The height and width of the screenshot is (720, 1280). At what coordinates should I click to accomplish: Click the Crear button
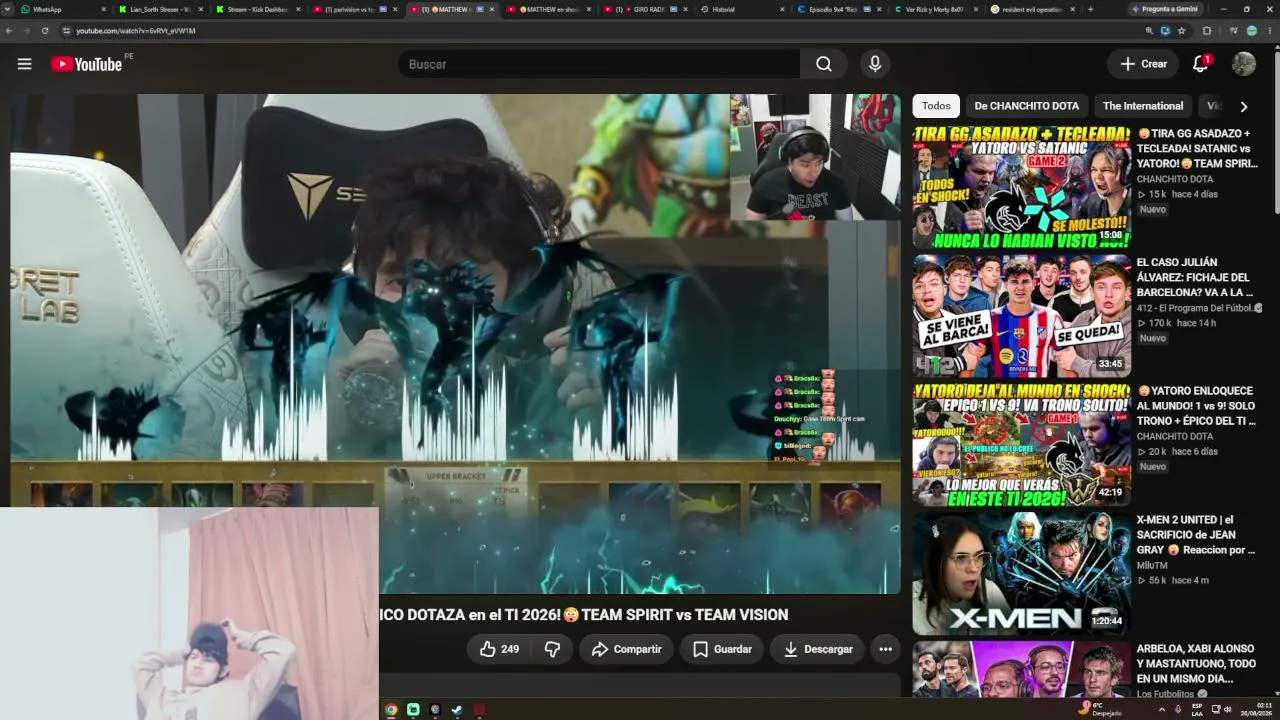[x=1143, y=64]
